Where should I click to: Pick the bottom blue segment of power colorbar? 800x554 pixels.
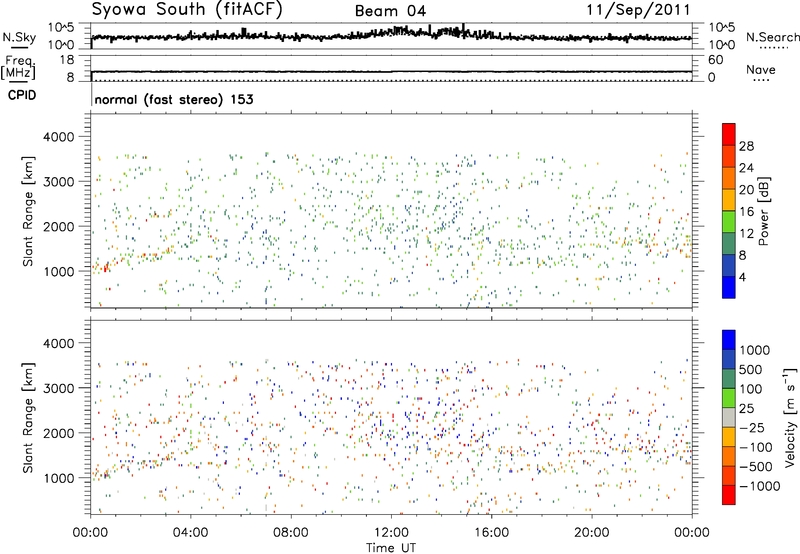[729, 287]
